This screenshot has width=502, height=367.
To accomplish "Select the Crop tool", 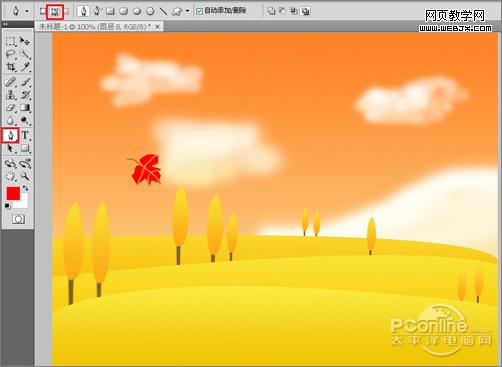I will coord(10,67).
